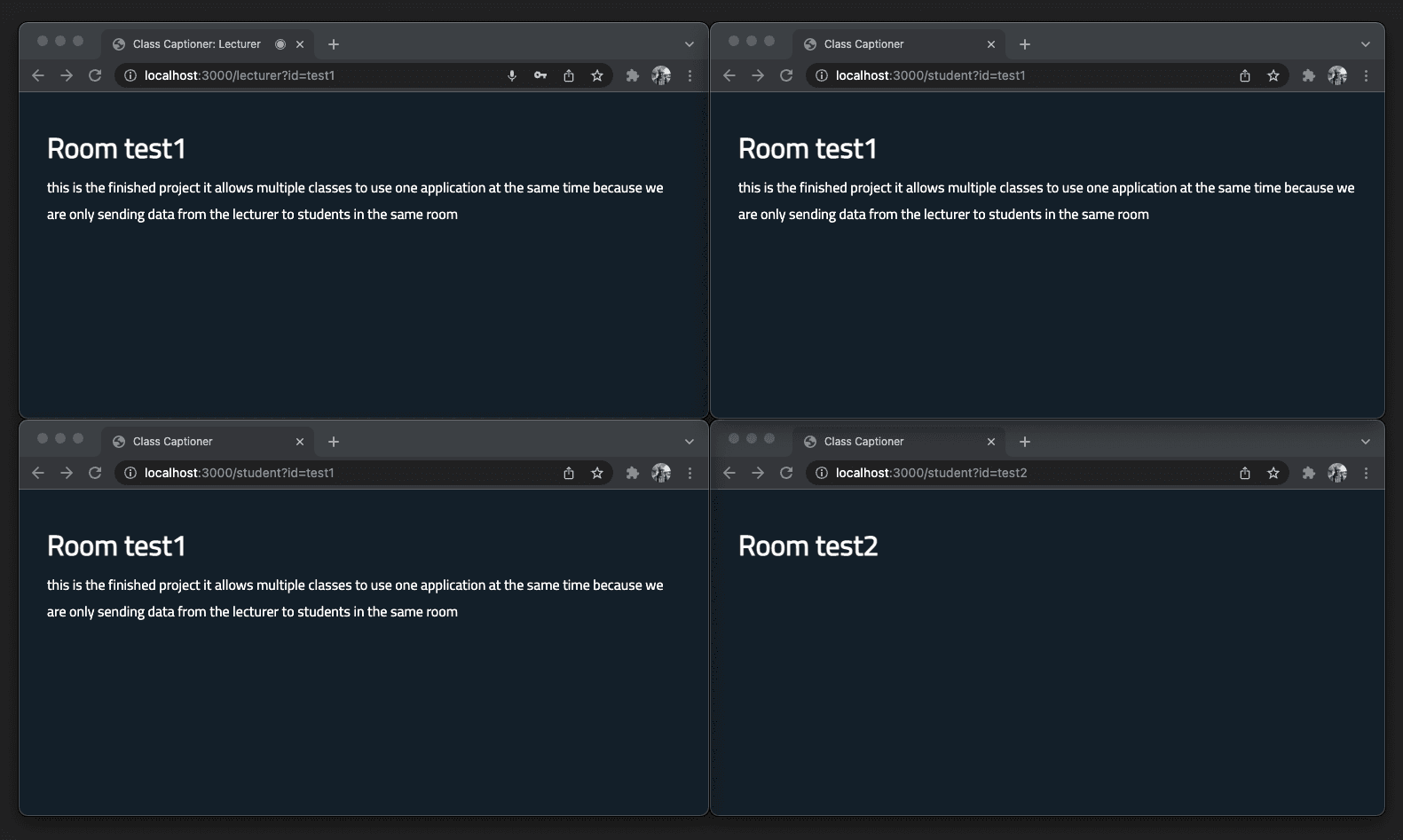Open extensions in student test2 window
The image size is (1403, 840).
click(x=1309, y=473)
